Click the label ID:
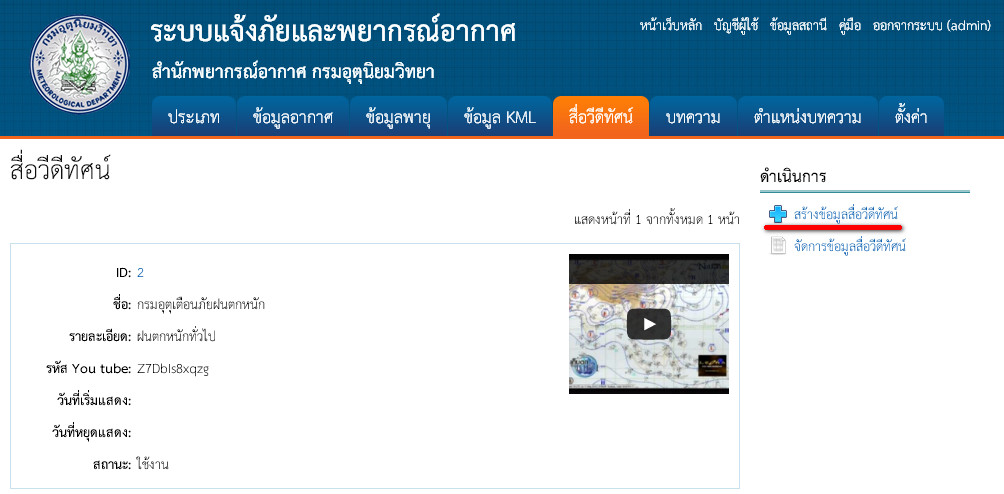The height and width of the screenshot is (494, 1004). pos(124,273)
